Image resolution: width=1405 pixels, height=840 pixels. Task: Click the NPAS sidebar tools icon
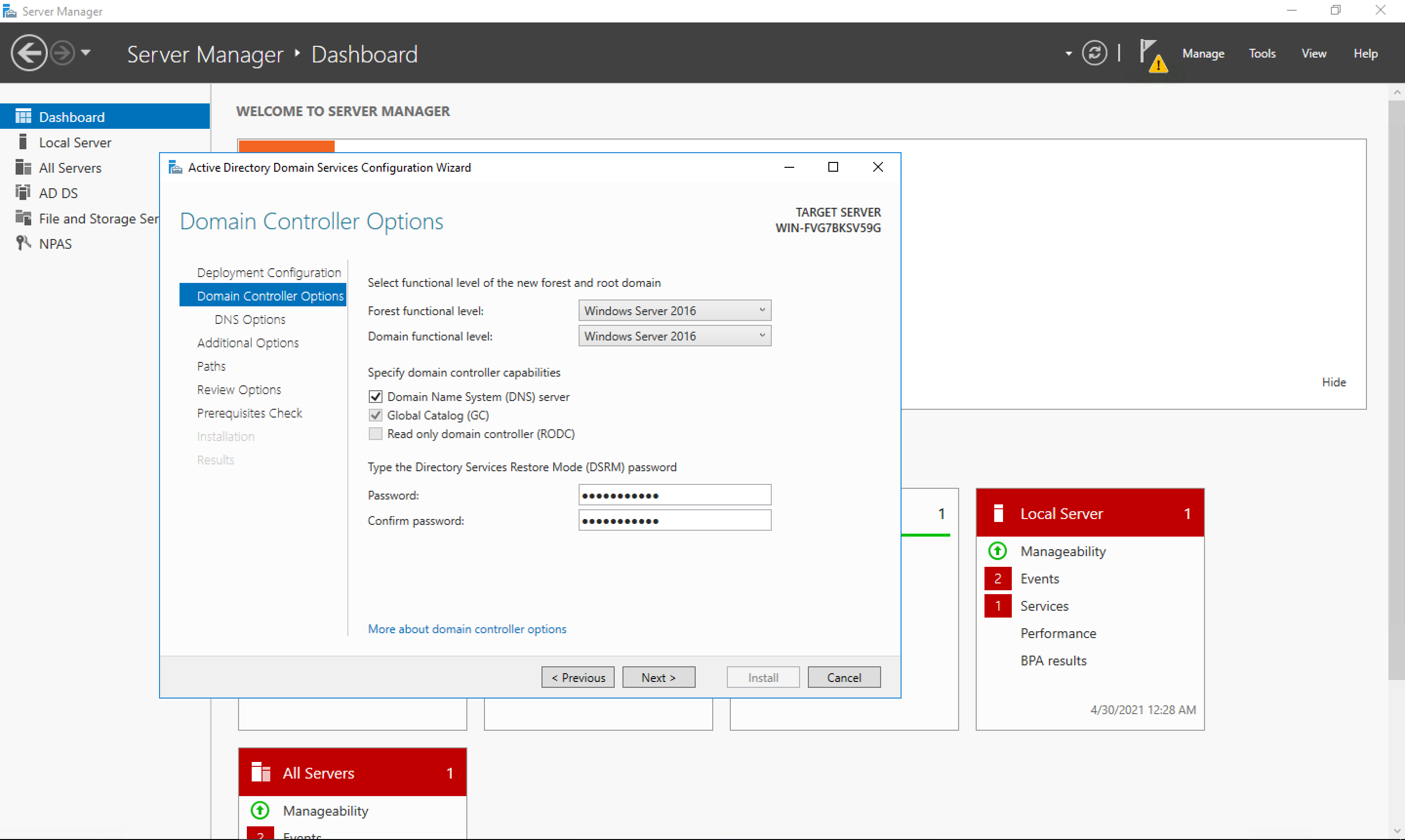(22, 243)
